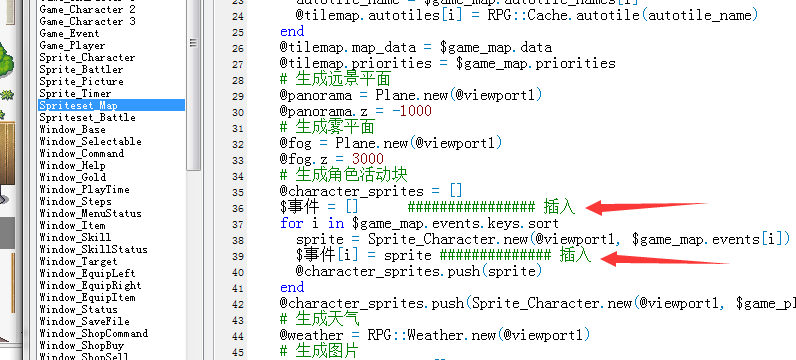
Task: Open Window_Help script
Action: coord(72,166)
